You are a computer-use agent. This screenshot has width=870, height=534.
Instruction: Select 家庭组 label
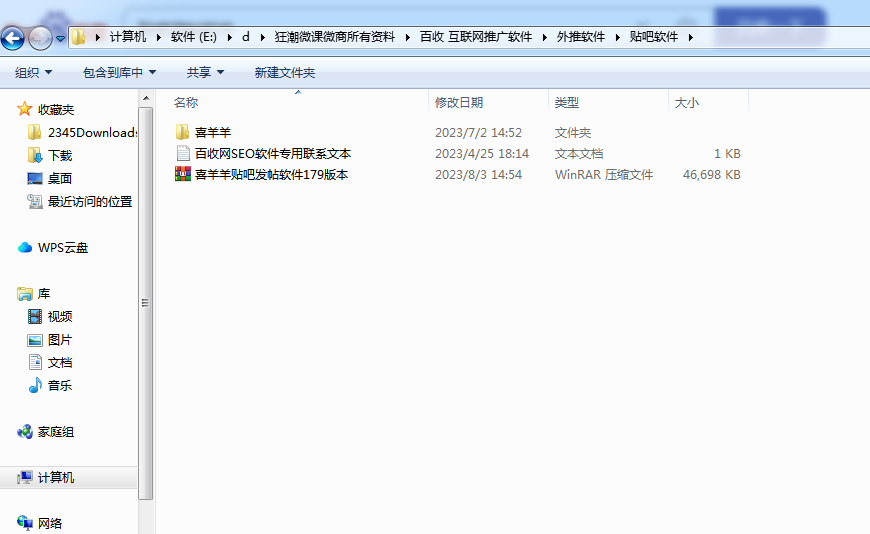point(56,431)
